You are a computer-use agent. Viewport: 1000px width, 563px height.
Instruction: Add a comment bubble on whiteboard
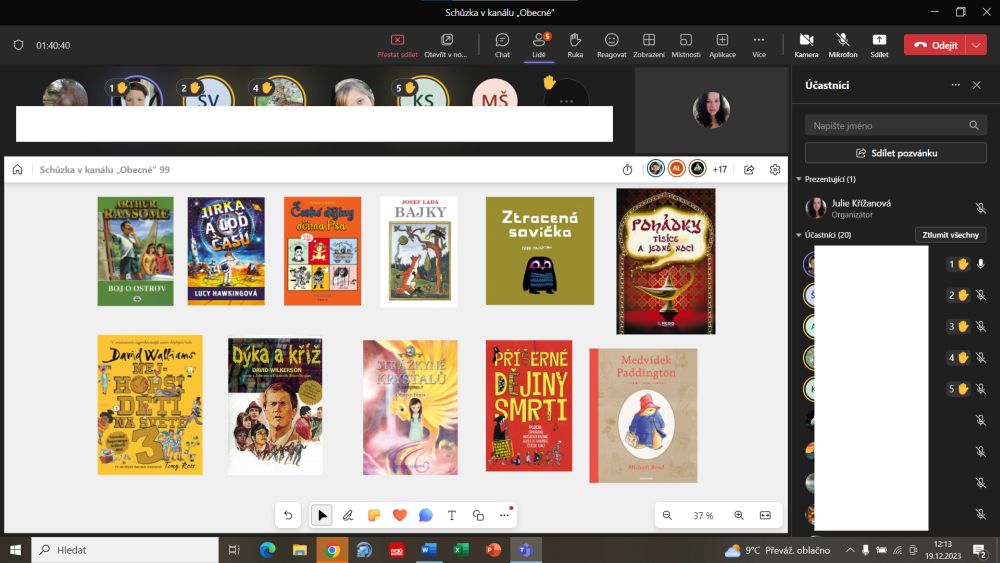pos(425,515)
